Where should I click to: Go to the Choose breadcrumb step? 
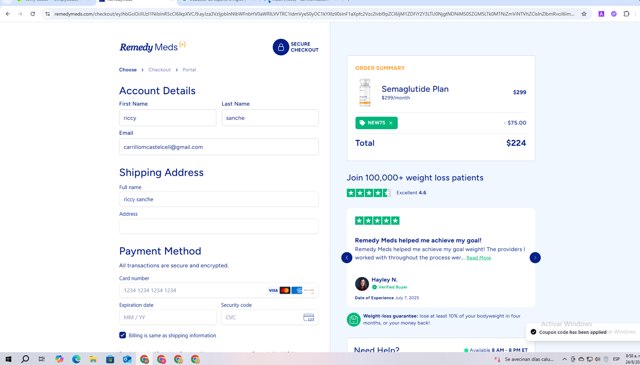(x=128, y=70)
